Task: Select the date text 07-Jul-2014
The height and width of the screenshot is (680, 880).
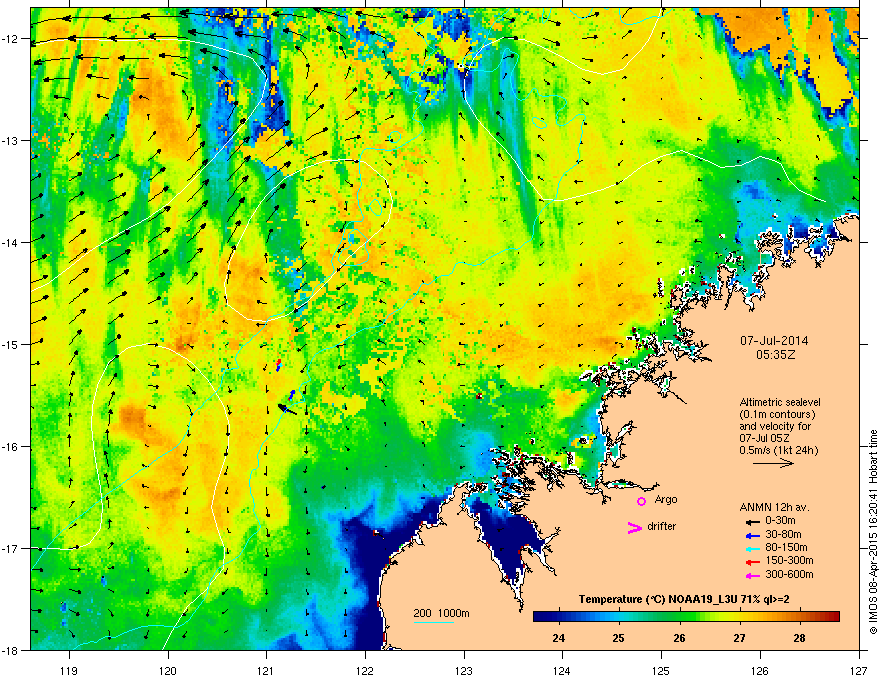Action: pos(774,341)
